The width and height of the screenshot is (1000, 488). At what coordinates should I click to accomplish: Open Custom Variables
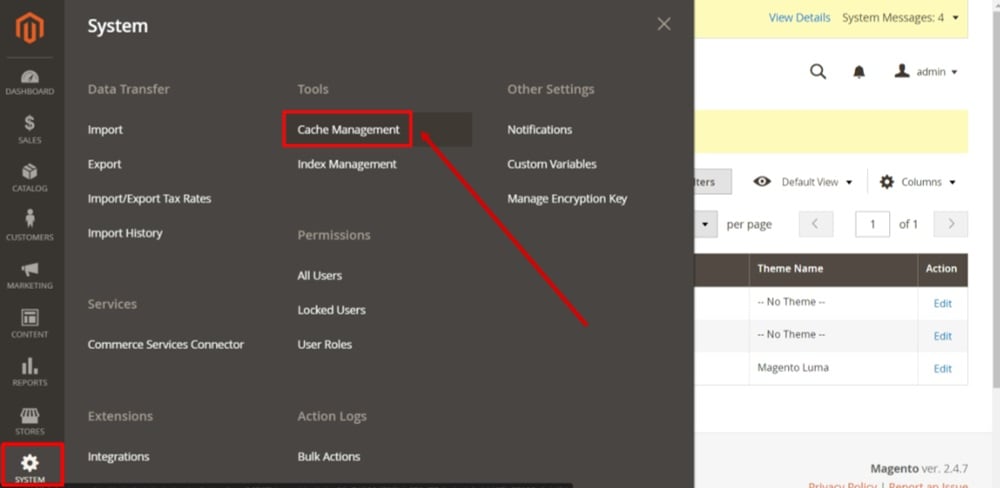(552, 164)
